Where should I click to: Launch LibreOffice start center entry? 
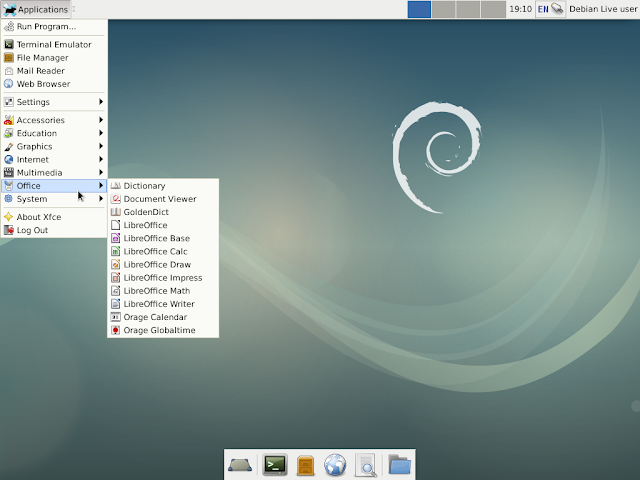tap(163, 225)
